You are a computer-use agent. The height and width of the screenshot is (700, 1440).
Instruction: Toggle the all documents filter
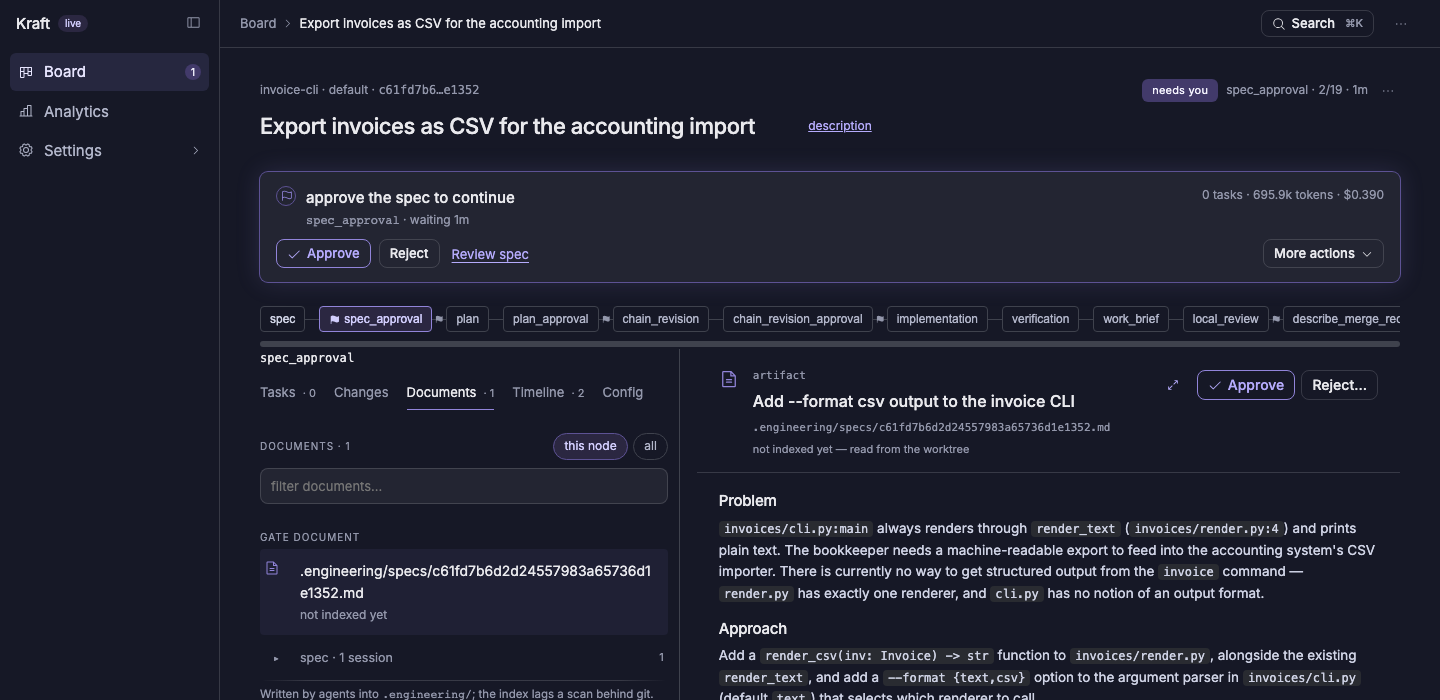[x=650, y=446]
